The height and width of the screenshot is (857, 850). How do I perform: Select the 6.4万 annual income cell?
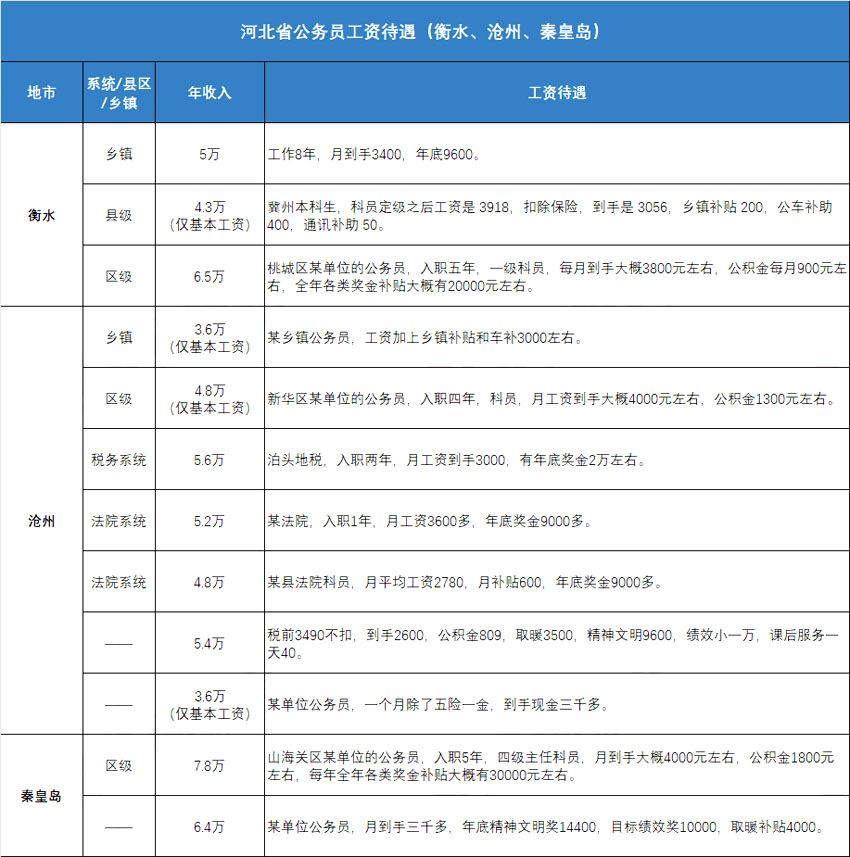[210, 827]
